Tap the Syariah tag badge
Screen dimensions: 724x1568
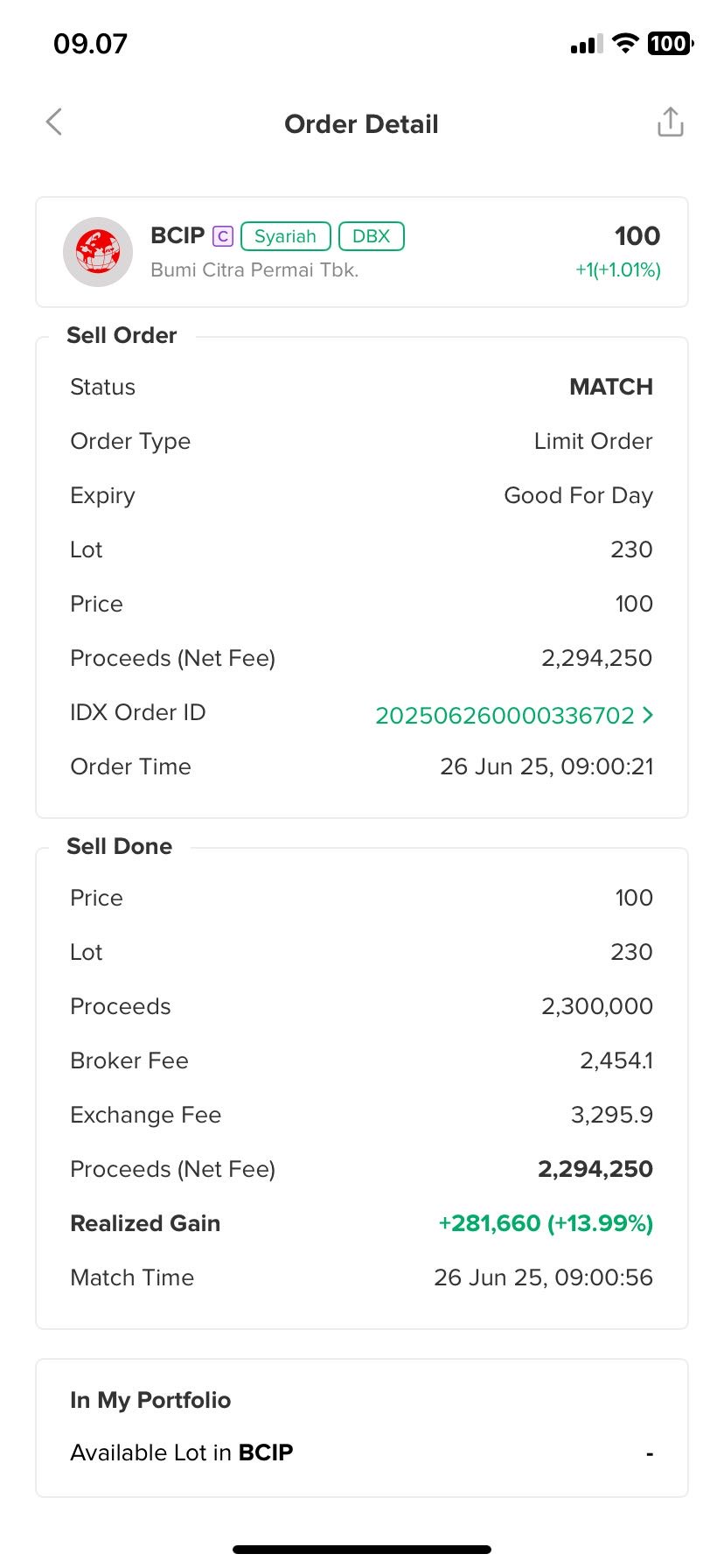coord(285,236)
